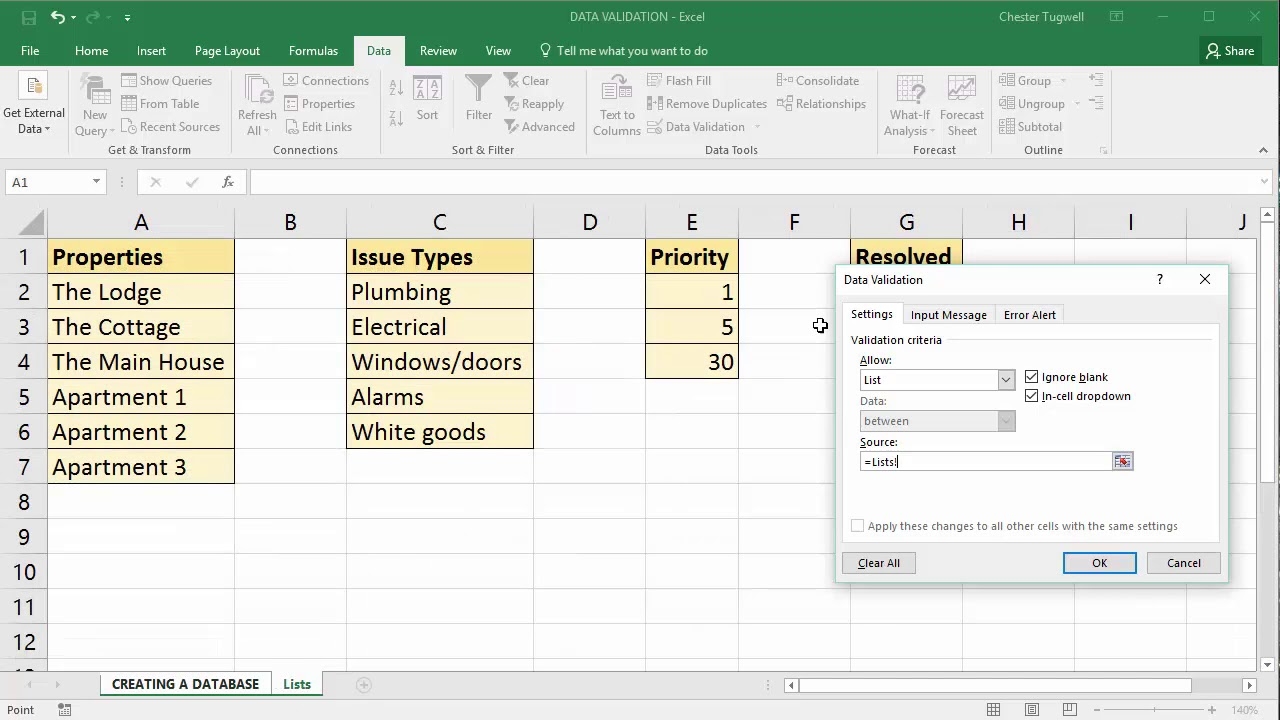Image resolution: width=1280 pixels, height=720 pixels.
Task: Open the Formulas ribbon tab
Action: pos(313,51)
